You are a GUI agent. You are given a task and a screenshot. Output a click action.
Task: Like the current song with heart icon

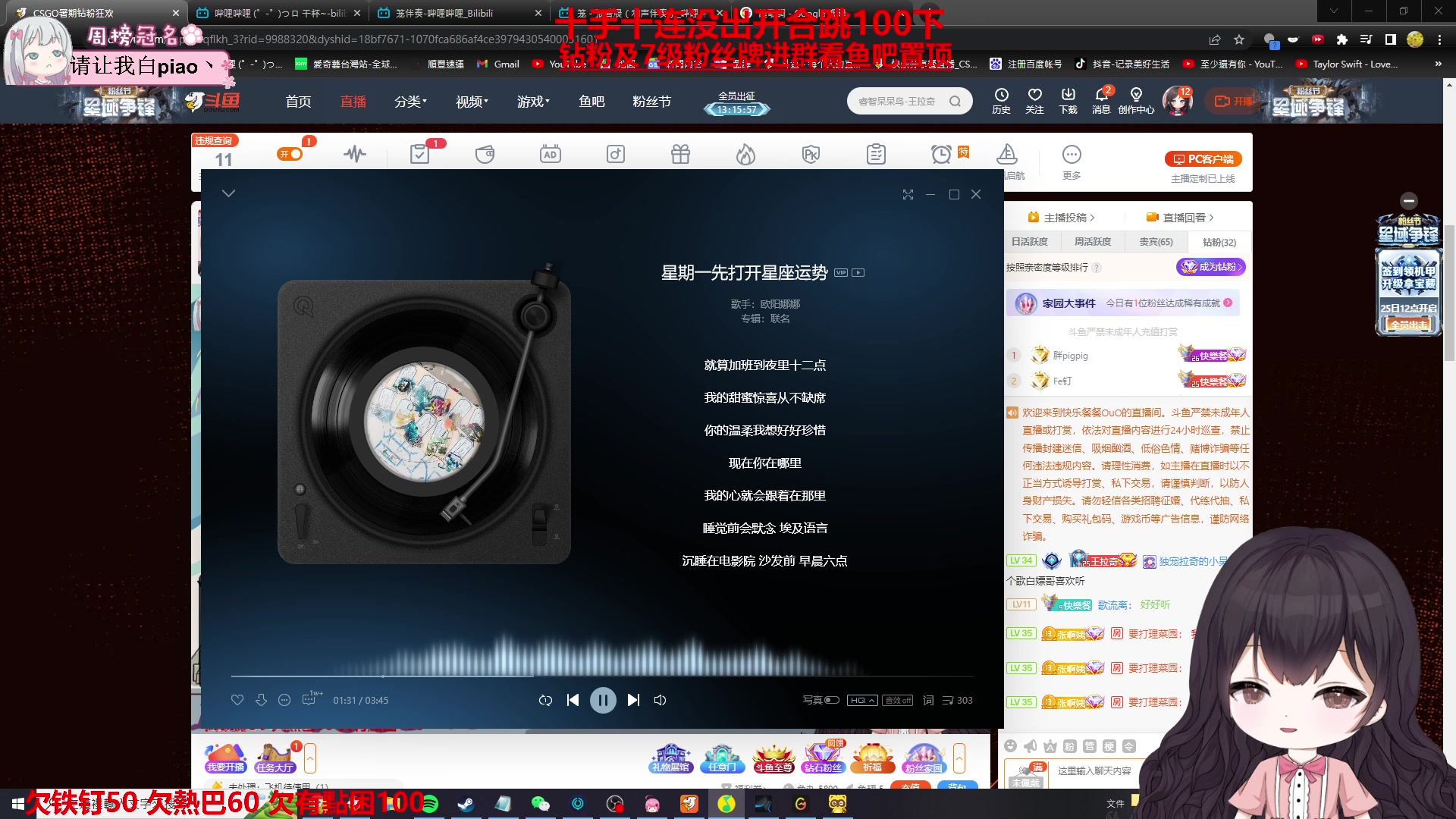point(237,700)
